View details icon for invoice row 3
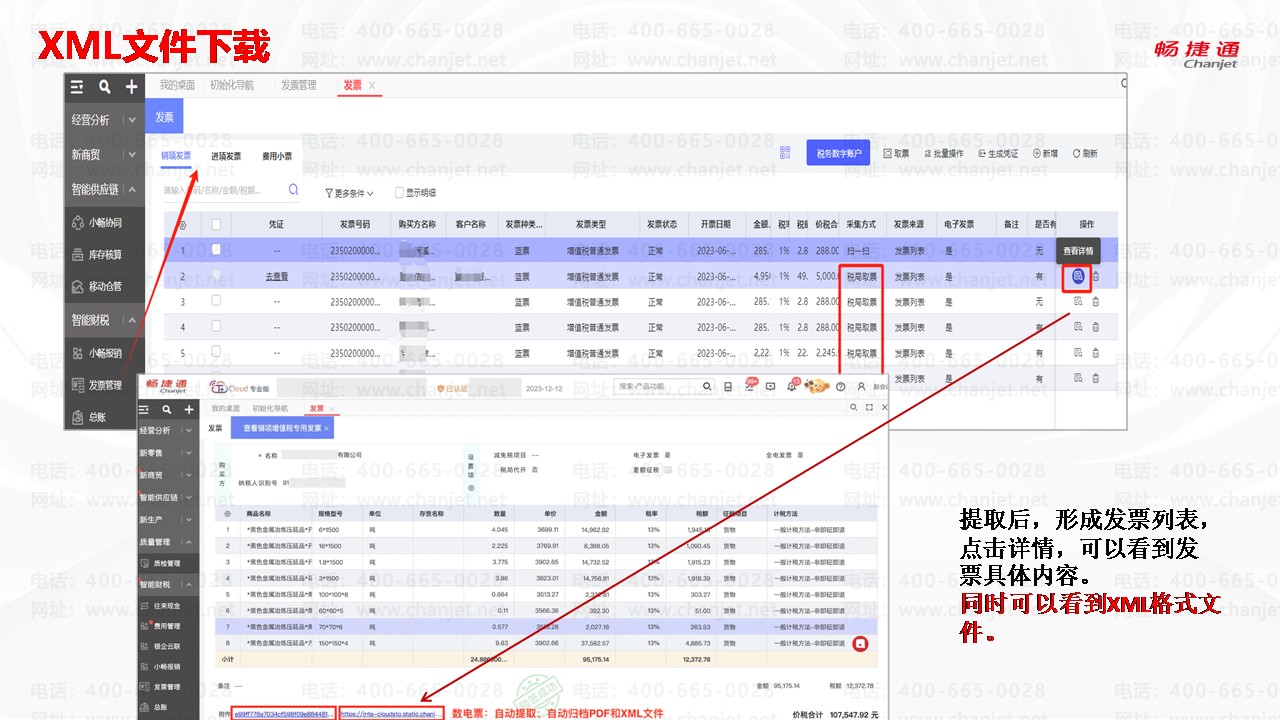This screenshot has width=1280, height=720. (1078, 301)
